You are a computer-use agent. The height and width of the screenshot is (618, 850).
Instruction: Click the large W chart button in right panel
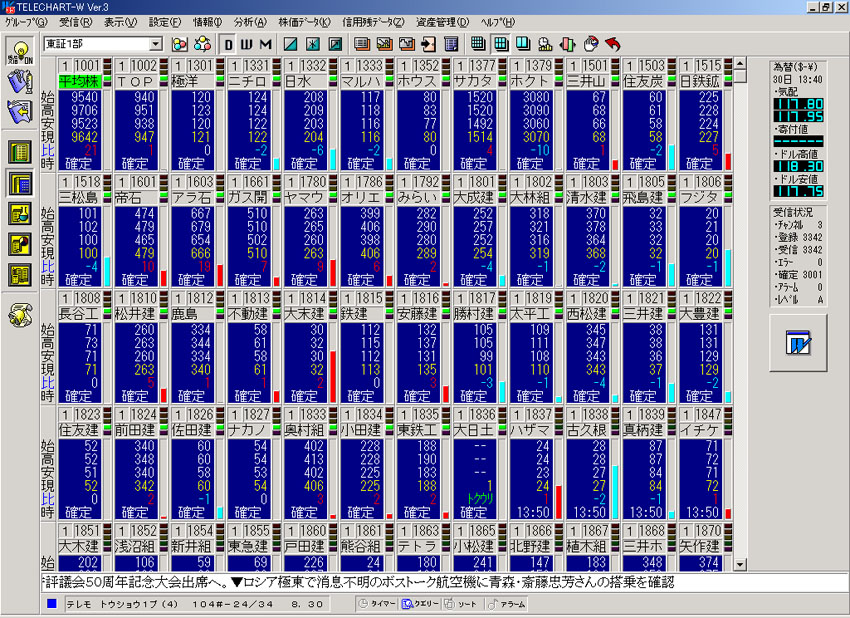point(798,343)
